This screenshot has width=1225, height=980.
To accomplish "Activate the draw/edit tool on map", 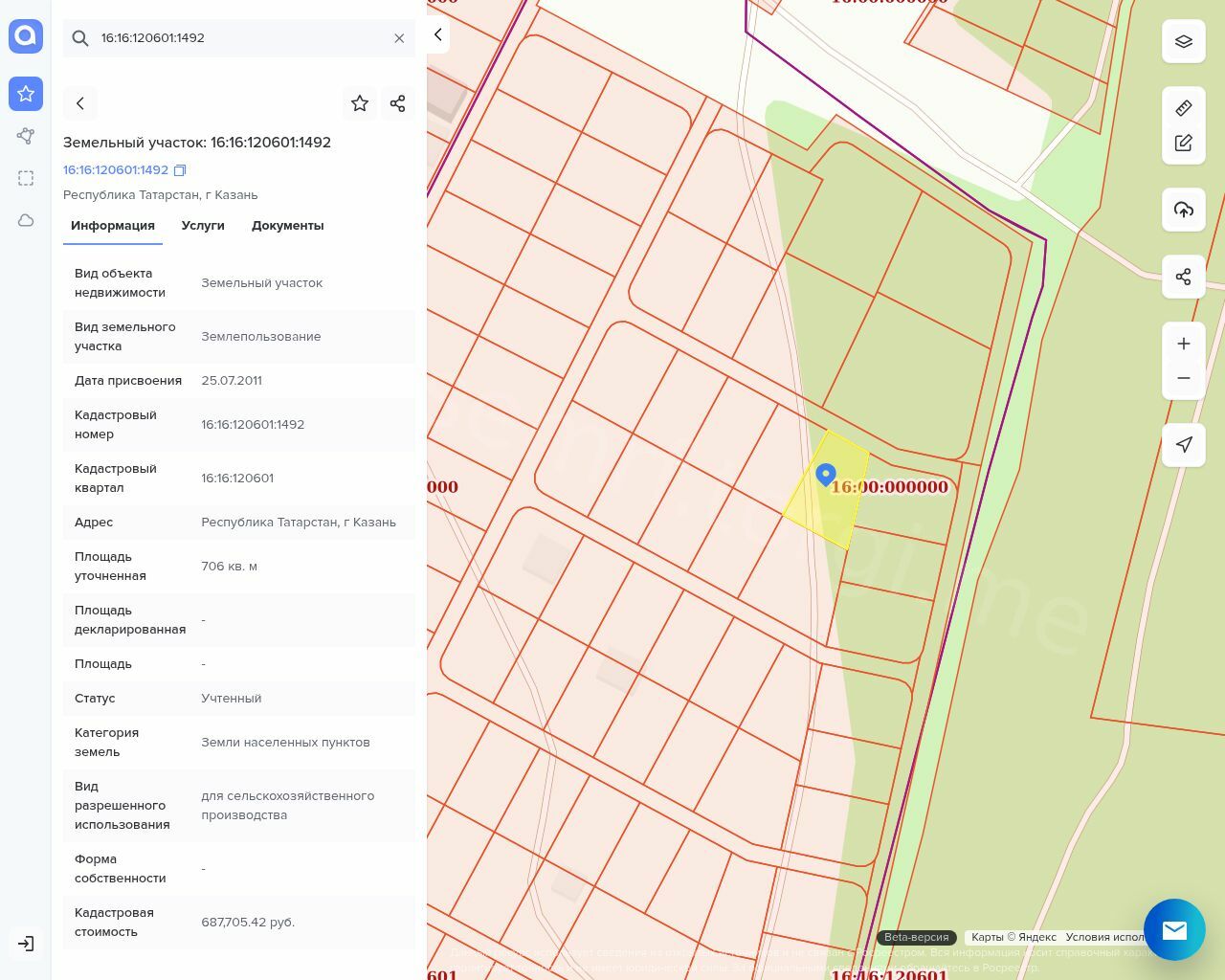I will [1183, 144].
